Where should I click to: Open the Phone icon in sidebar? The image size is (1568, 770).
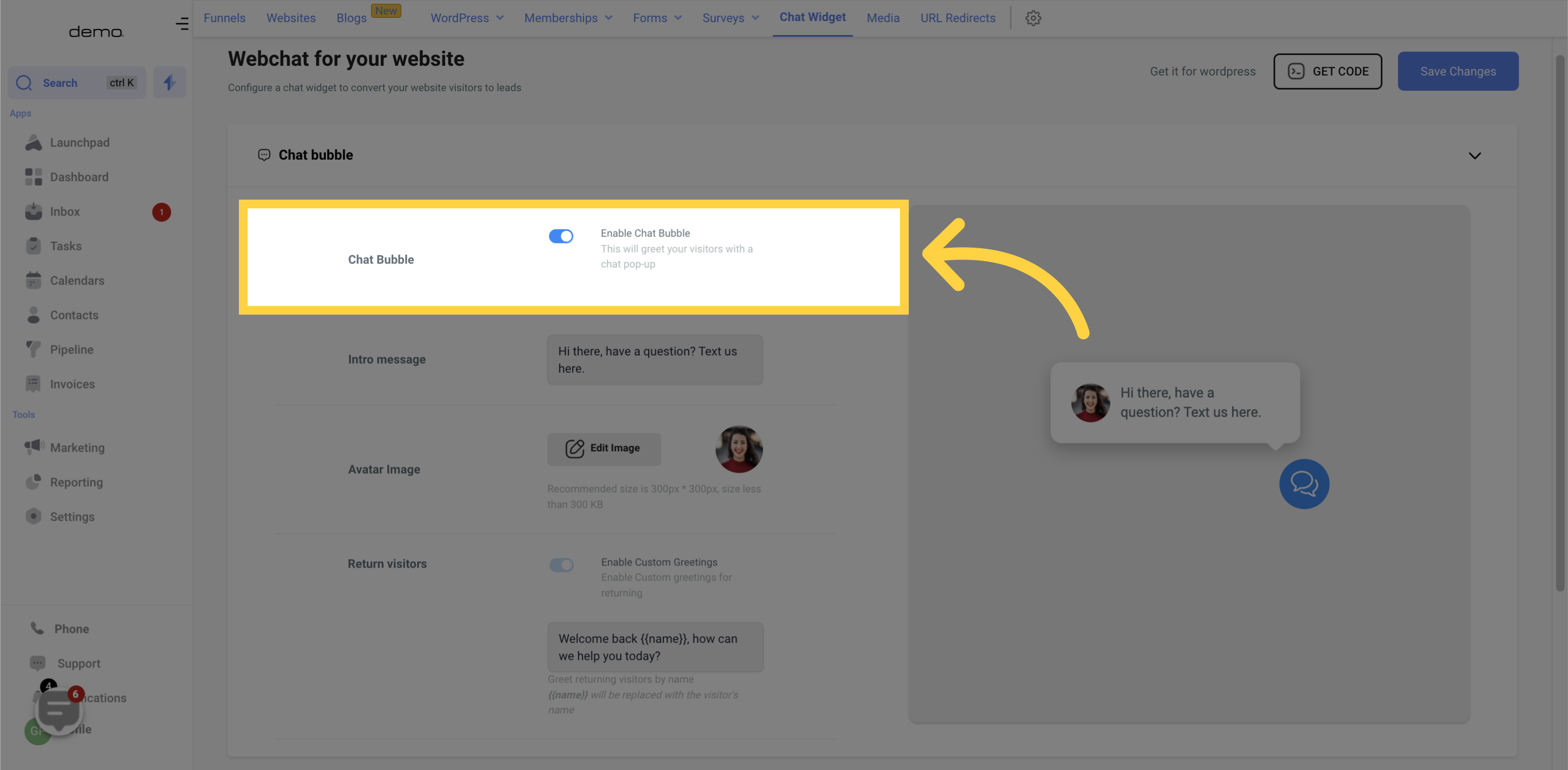tap(38, 629)
